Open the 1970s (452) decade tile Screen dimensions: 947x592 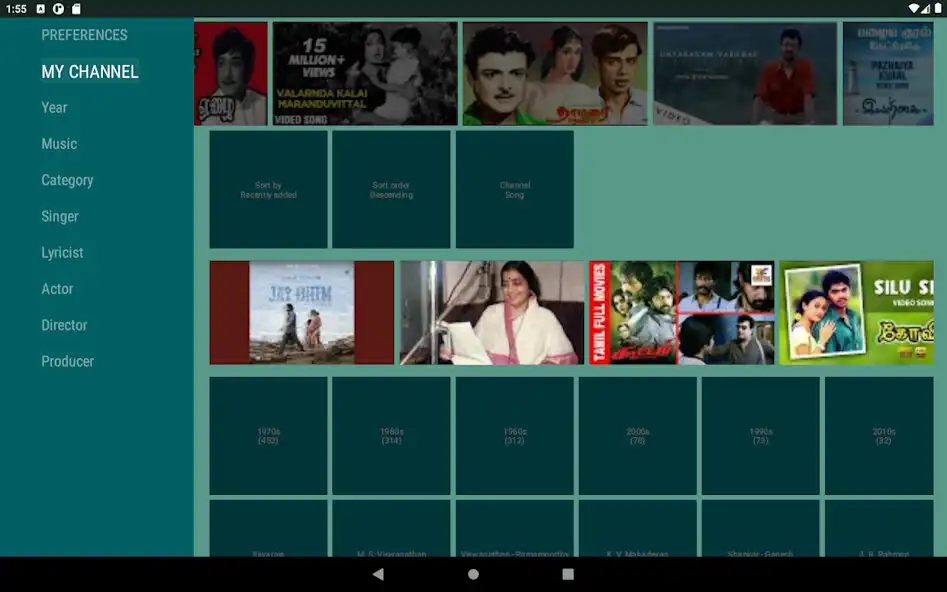(x=268, y=436)
